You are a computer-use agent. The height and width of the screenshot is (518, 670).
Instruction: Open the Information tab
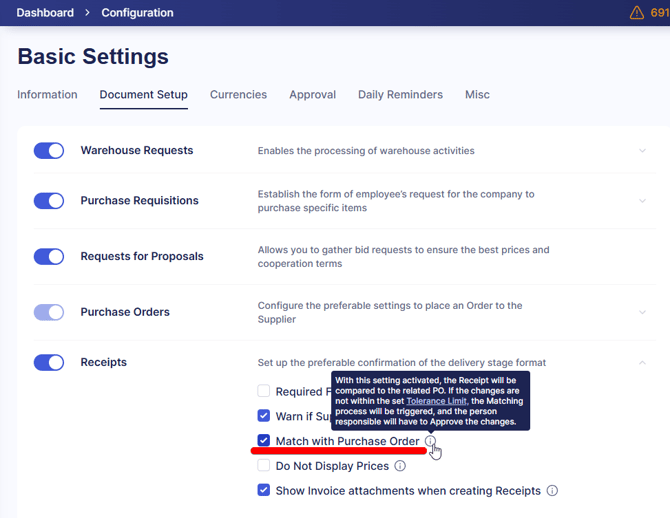coord(47,94)
